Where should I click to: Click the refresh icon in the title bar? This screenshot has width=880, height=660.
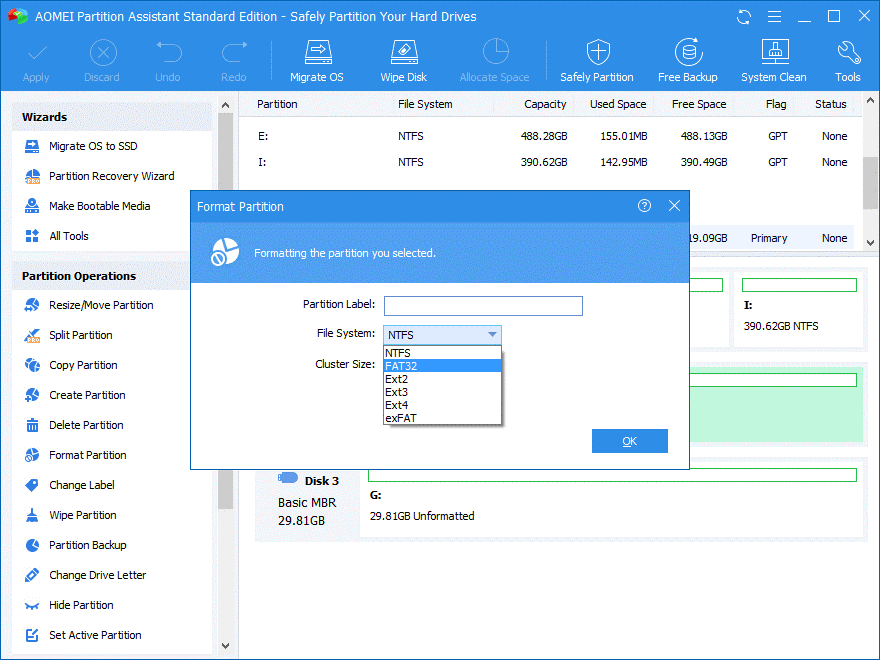coord(743,17)
